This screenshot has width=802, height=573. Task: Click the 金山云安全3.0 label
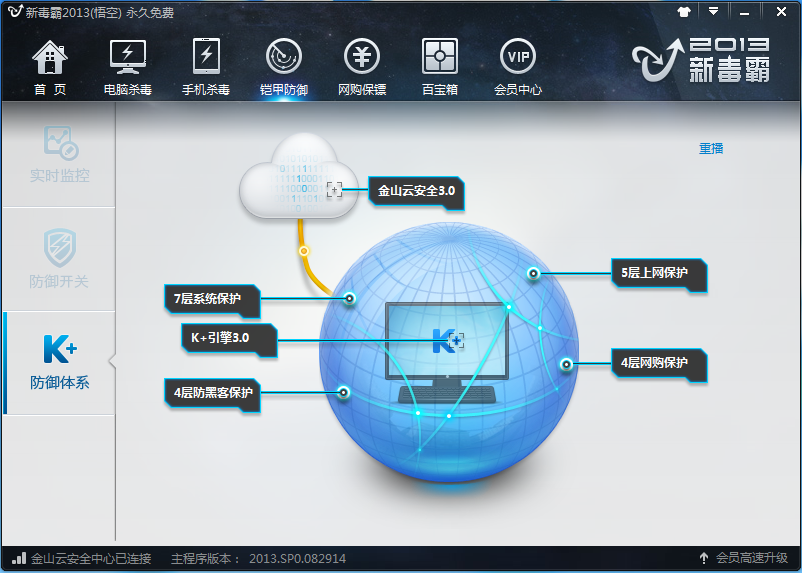point(416,191)
